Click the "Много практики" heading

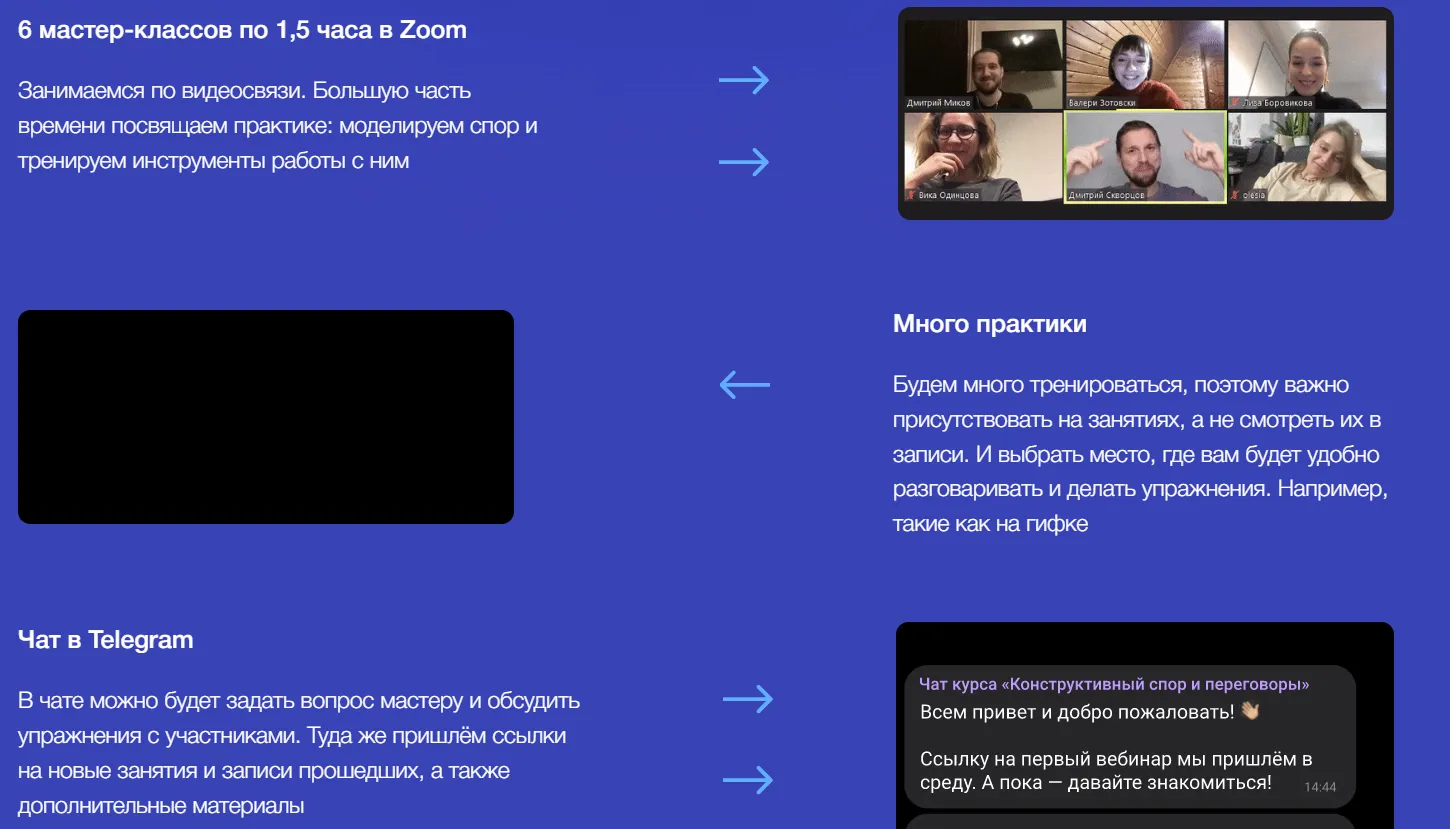tap(989, 324)
